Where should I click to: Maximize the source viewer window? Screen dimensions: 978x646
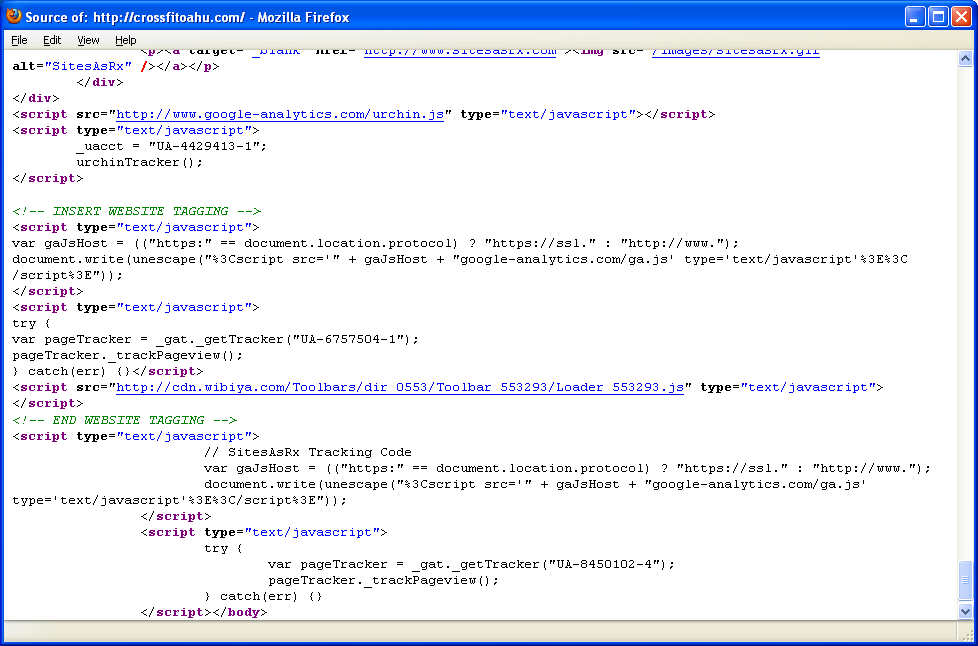tap(938, 16)
